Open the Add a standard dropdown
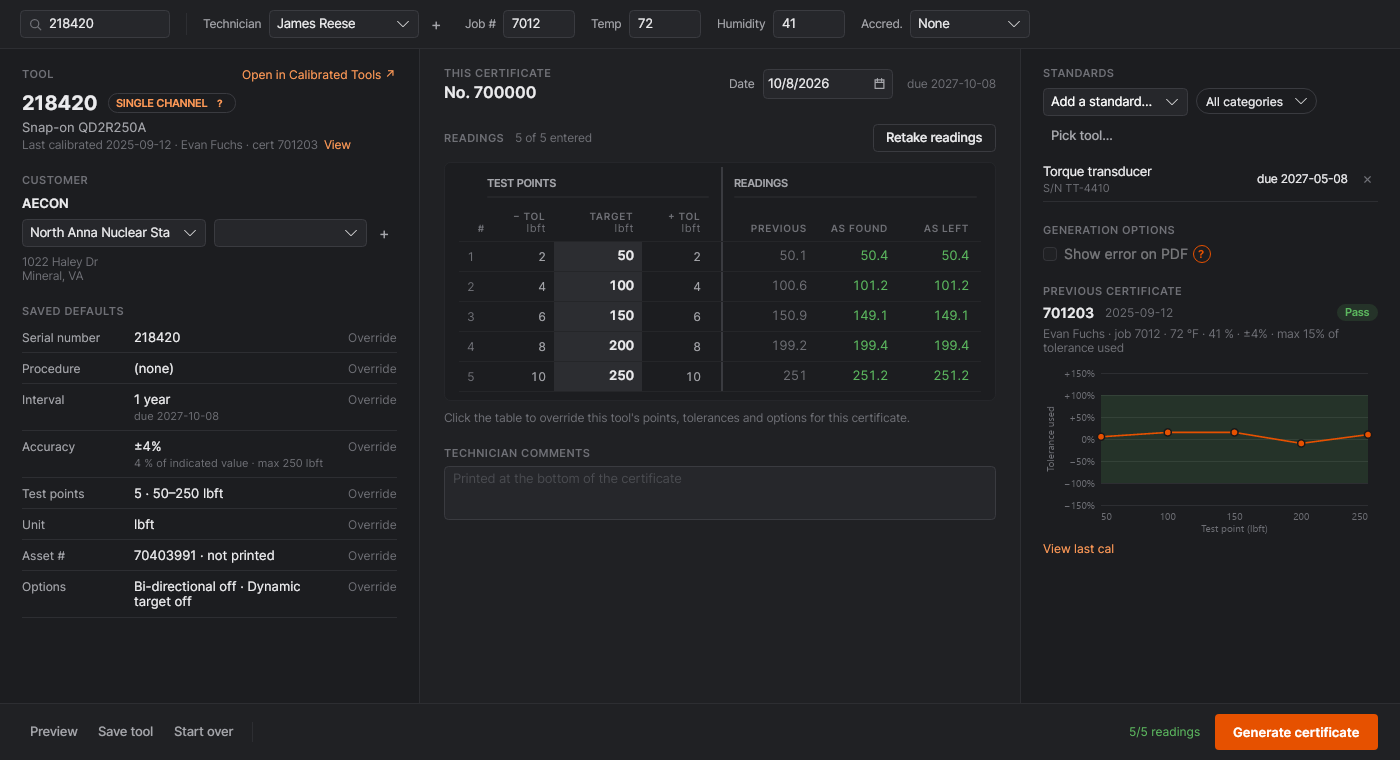The height and width of the screenshot is (760, 1400). pyautogui.click(x=1115, y=101)
